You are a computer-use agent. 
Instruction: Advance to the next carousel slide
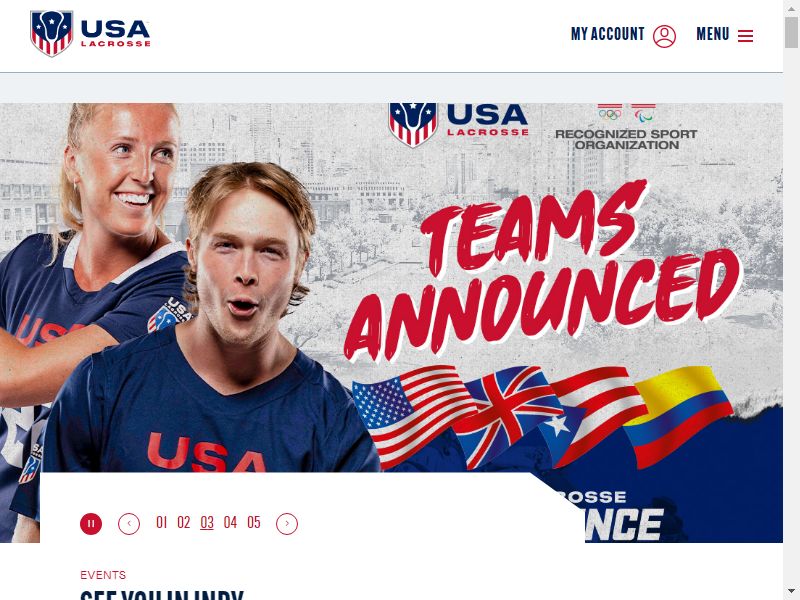point(287,524)
